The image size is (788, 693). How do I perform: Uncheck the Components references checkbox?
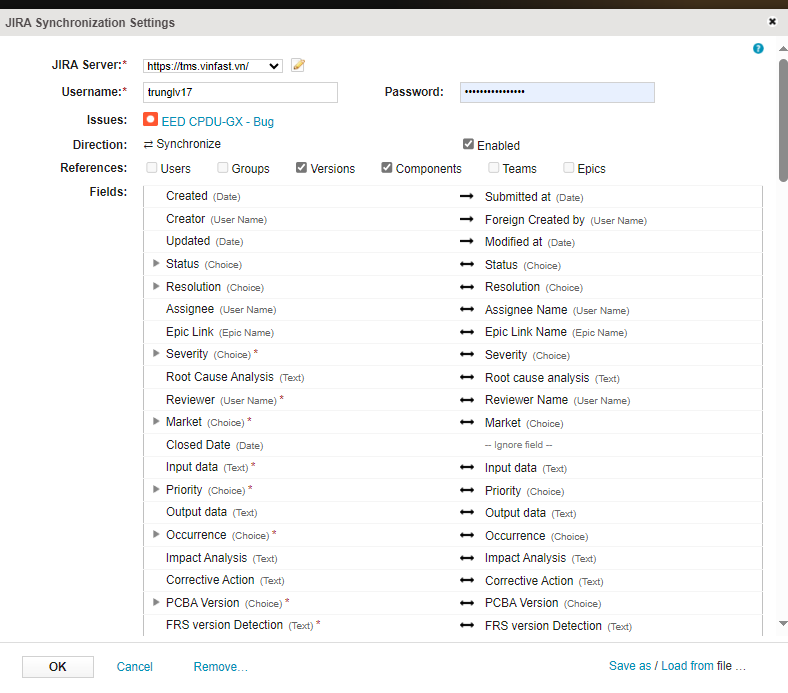[x=386, y=167]
